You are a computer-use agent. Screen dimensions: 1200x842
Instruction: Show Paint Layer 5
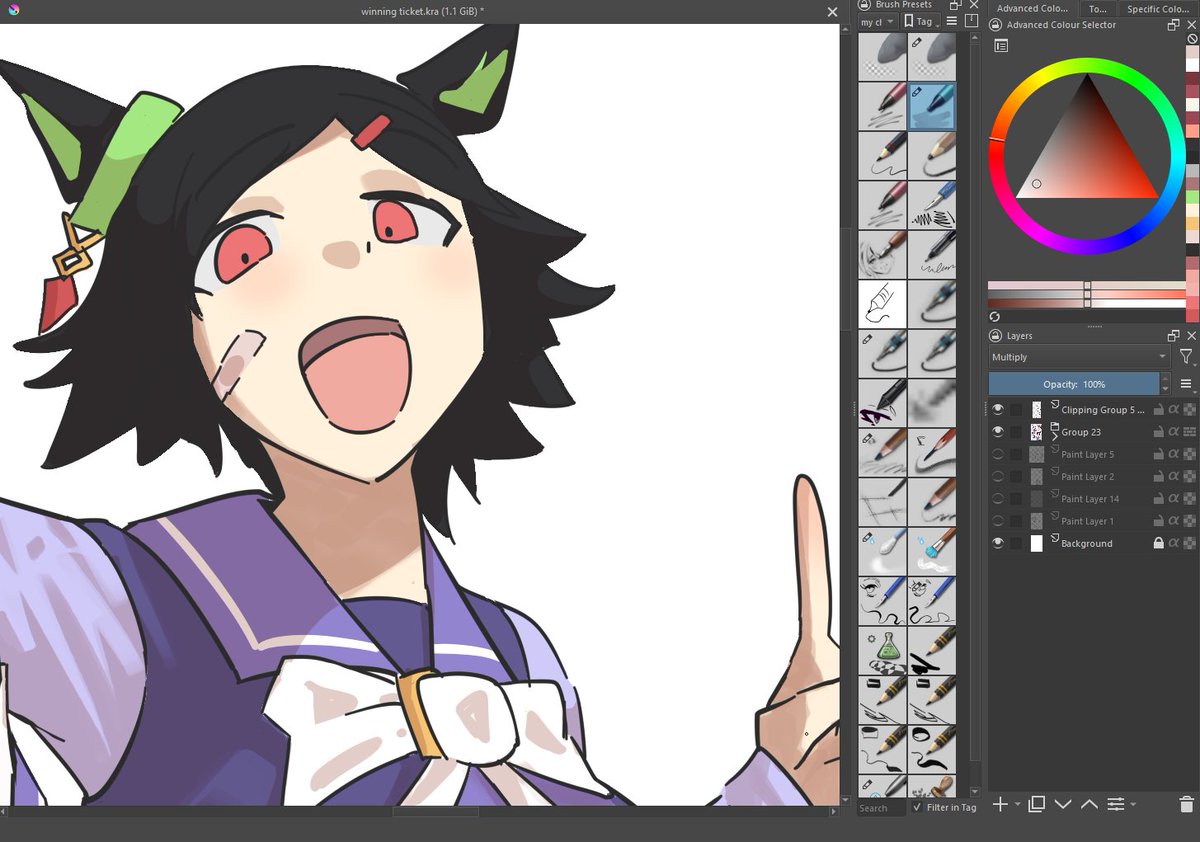pos(997,454)
